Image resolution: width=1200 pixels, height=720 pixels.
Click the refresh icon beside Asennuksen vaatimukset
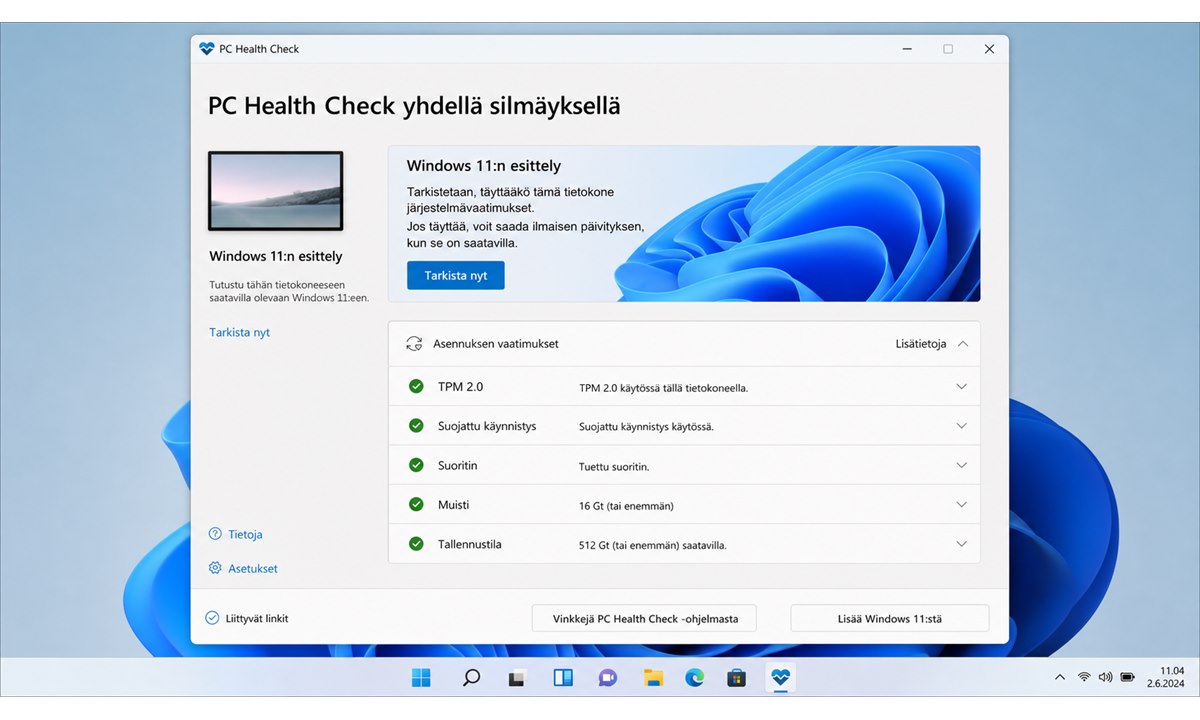point(414,344)
